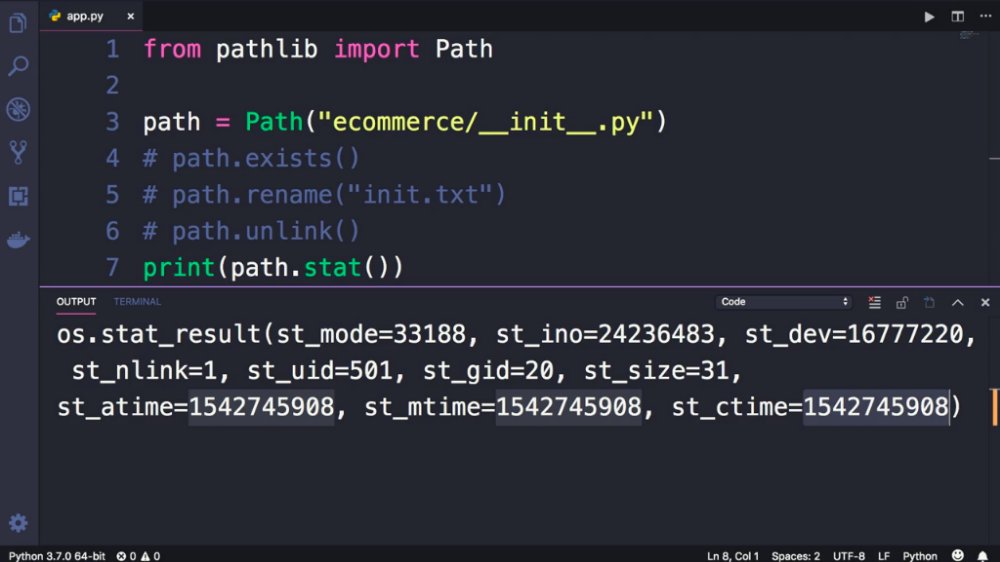Screen dimensions: 1000x562
Task: Click st_uid=501 in the output
Action: pyautogui.click(x=320, y=371)
